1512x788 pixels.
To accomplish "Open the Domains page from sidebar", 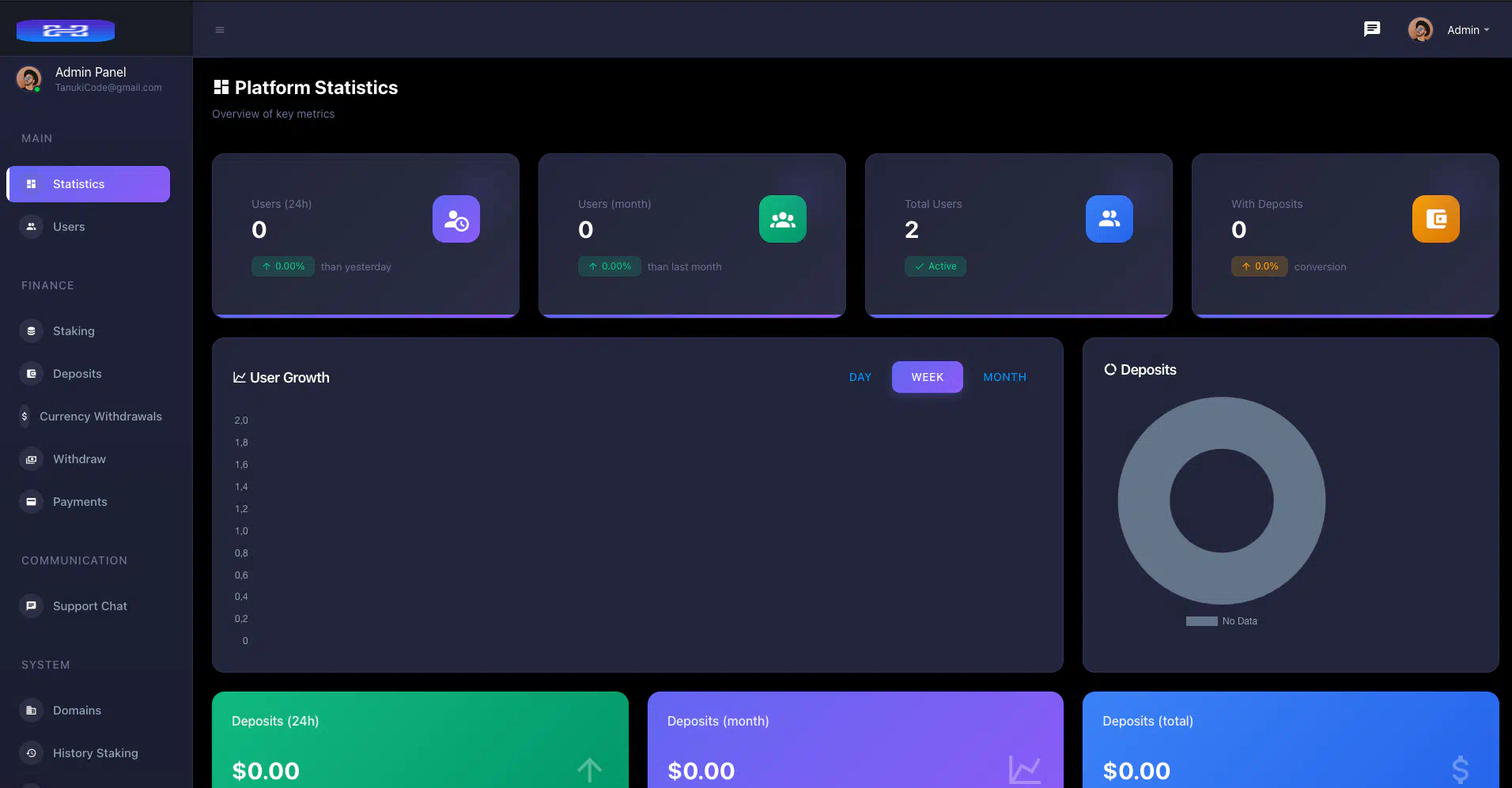I will (77, 711).
